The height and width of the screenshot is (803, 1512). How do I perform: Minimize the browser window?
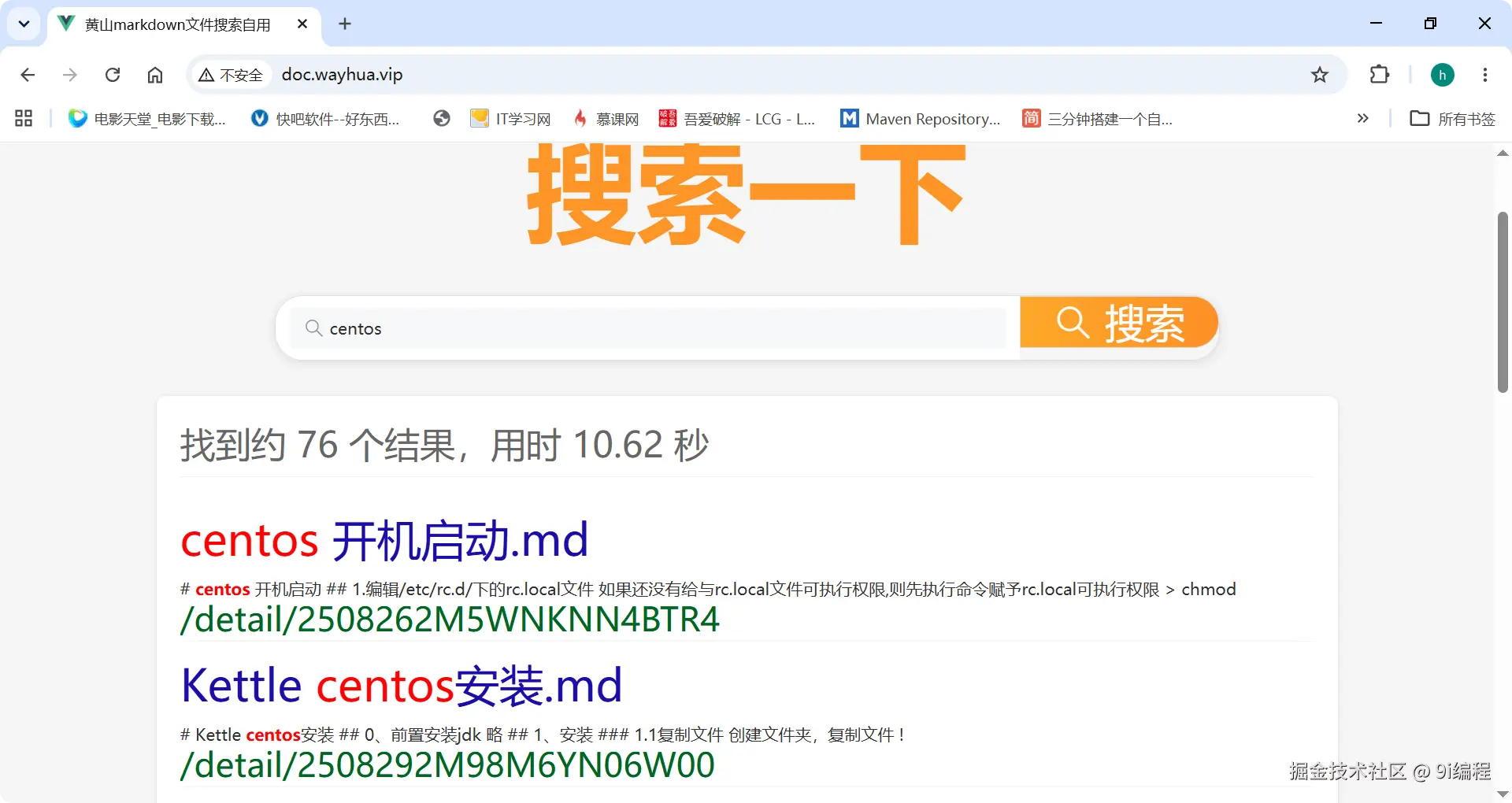1377,24
